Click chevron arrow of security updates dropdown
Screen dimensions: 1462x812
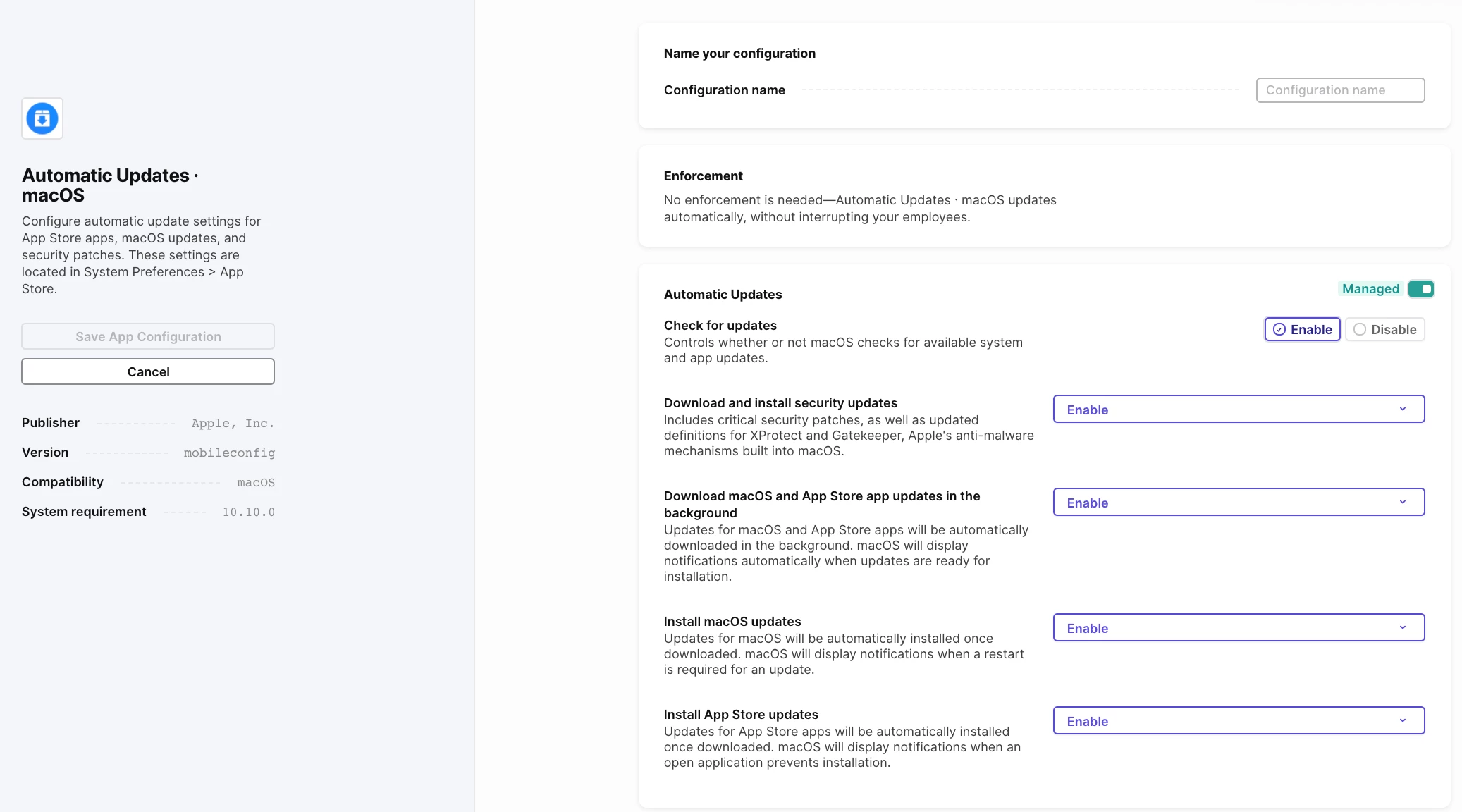point(1402,409)
